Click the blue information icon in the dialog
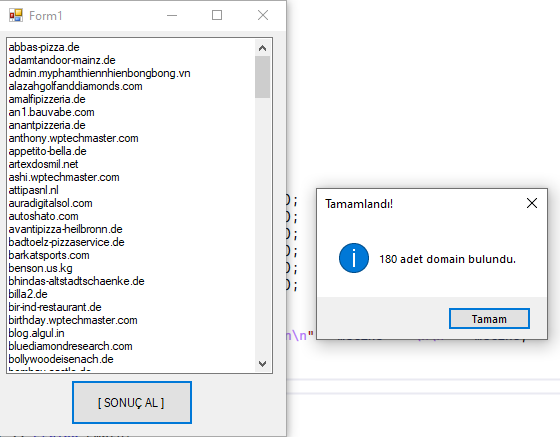 pos(354,258)
